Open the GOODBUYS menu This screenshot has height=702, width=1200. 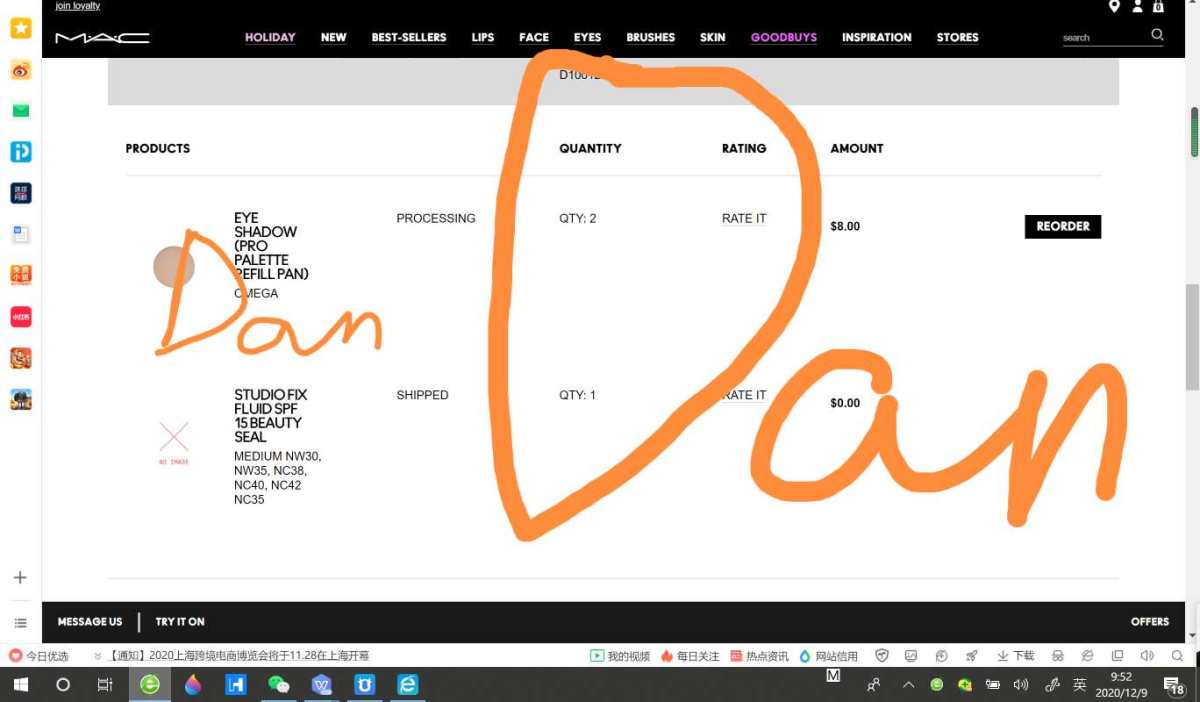tap(784, 38)
